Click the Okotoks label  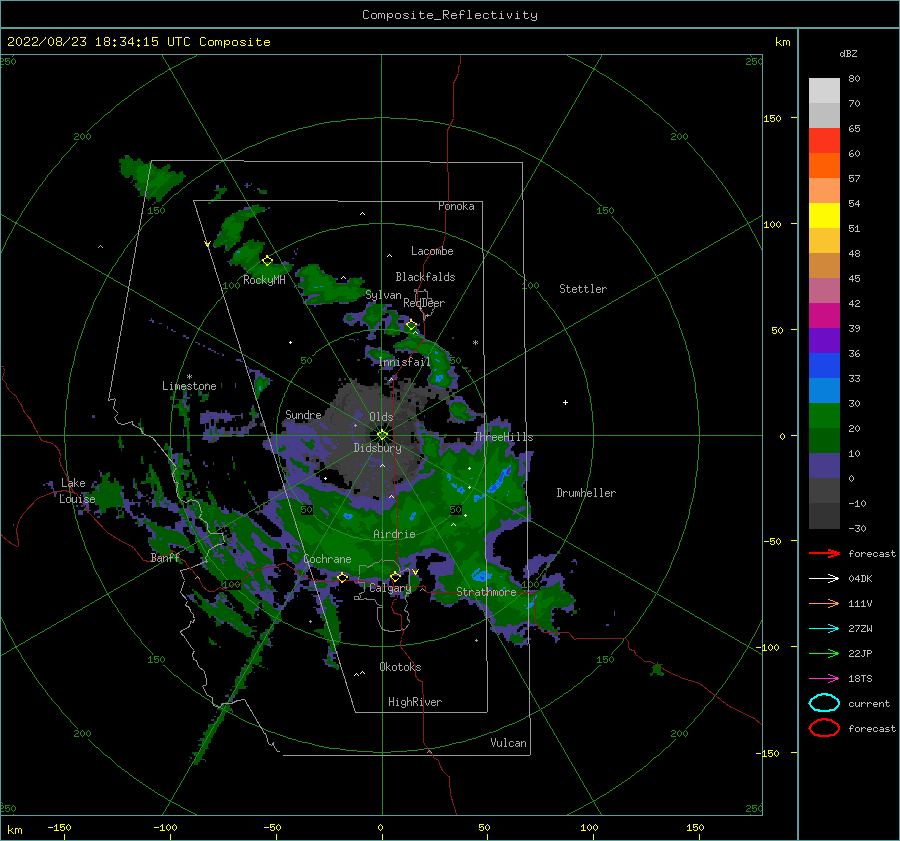[400, 667]
